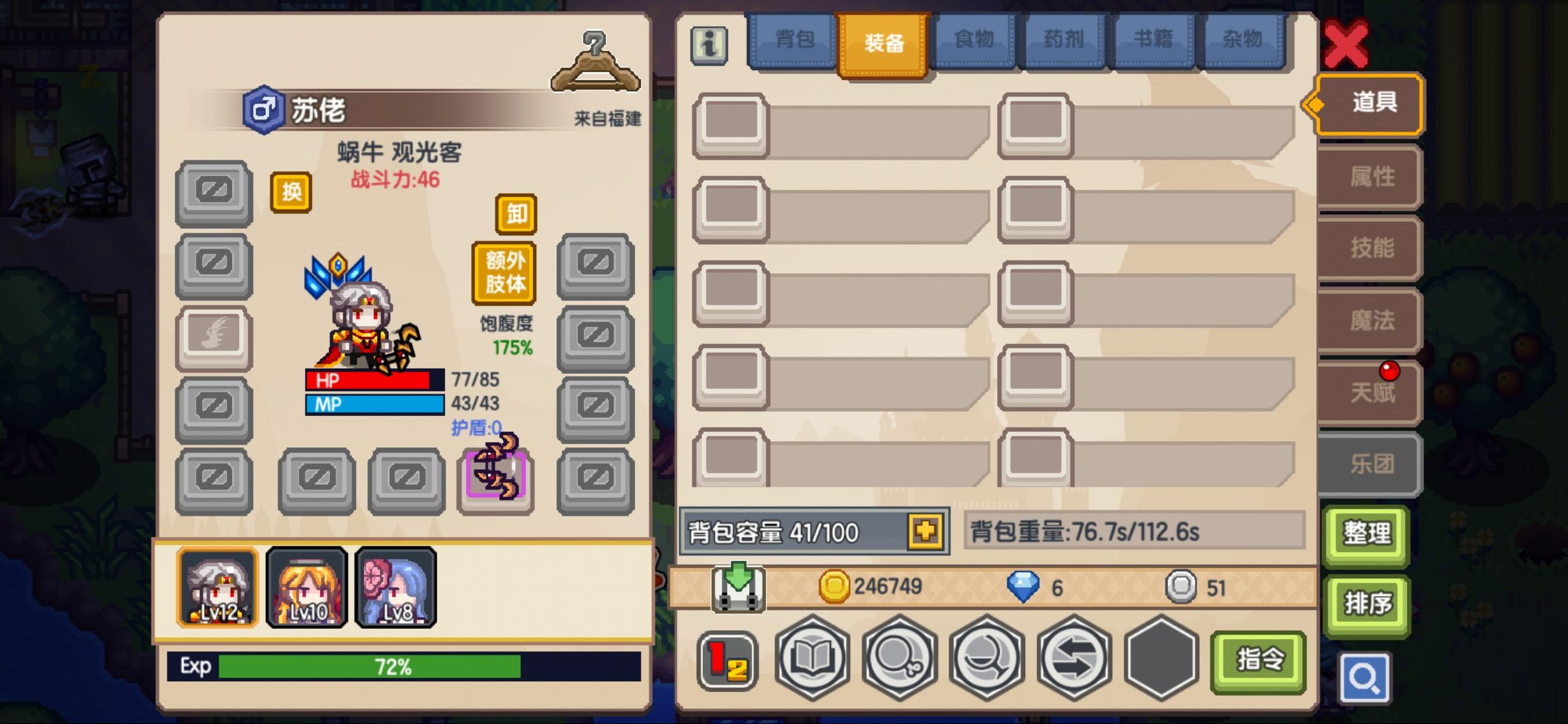This screenshot has height=724, width=1568.
Task: Expand backpack capacity with plus button
Action: [926, 531]
